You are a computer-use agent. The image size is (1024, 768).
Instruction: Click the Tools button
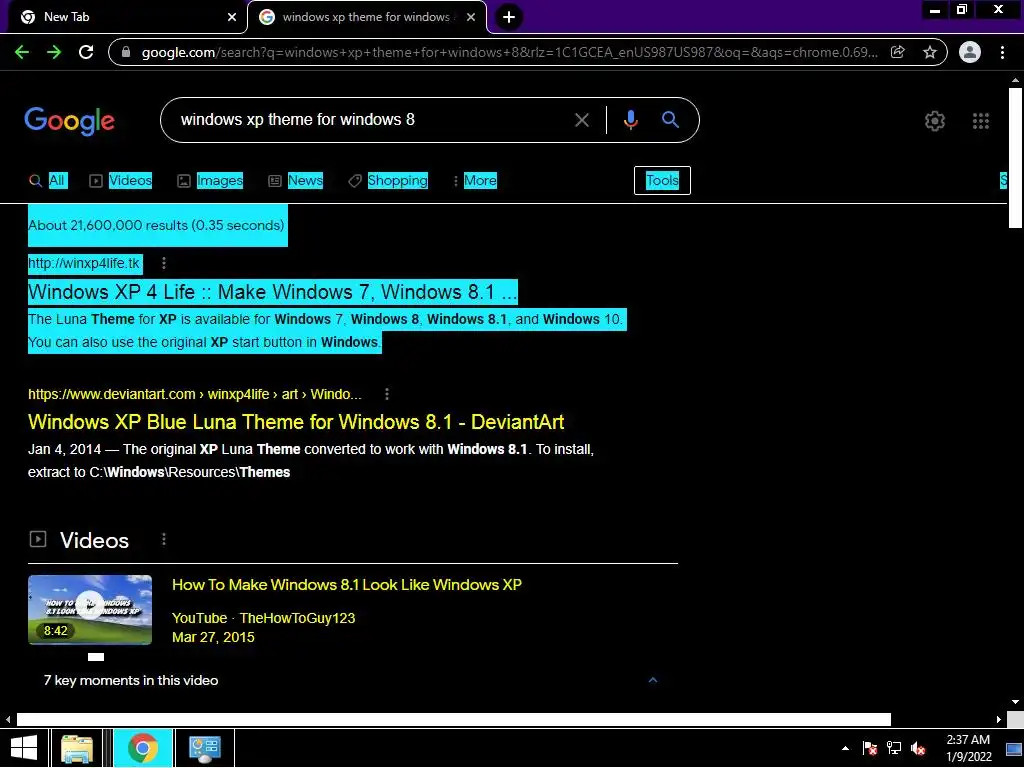[x=662, y=180]
